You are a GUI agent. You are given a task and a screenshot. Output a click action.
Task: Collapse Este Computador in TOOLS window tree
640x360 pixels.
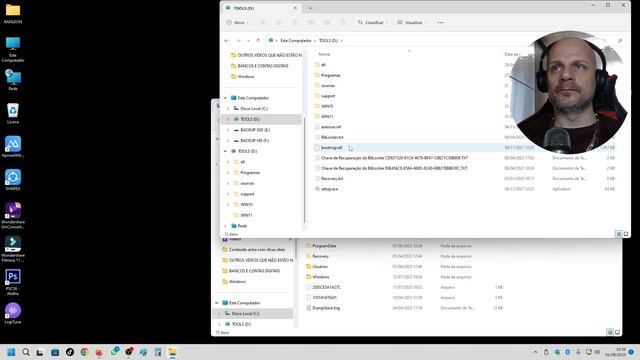click(x=225, y=98)
